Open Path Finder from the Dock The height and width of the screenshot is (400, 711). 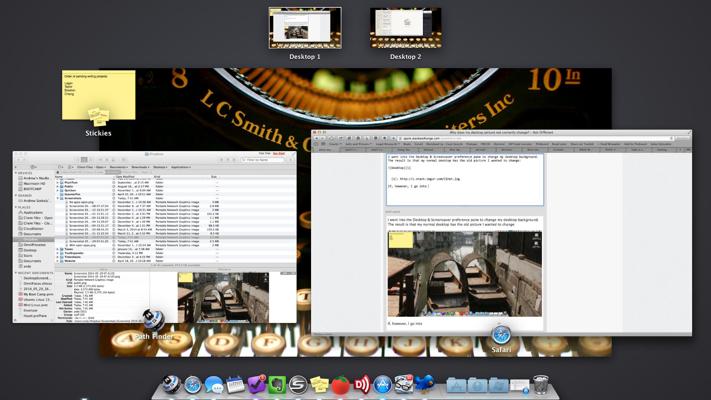pos(170,385)
